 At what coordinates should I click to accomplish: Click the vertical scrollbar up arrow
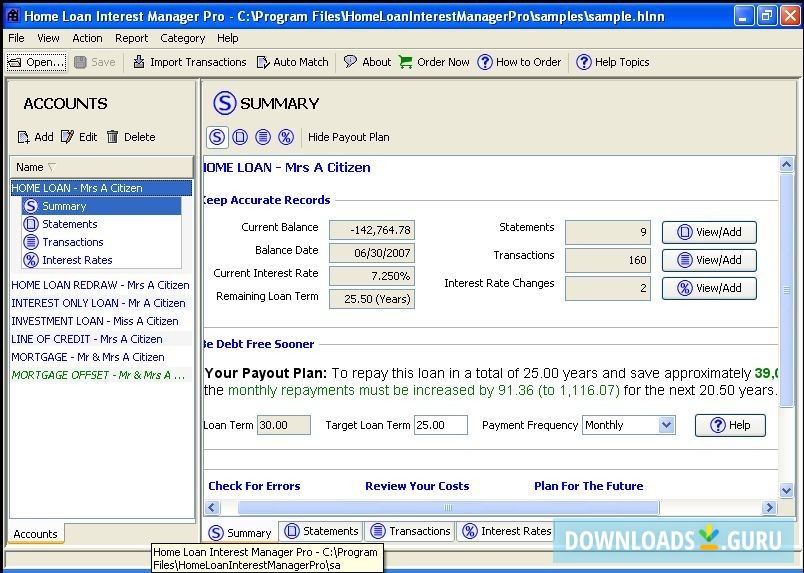click(787, 165)
